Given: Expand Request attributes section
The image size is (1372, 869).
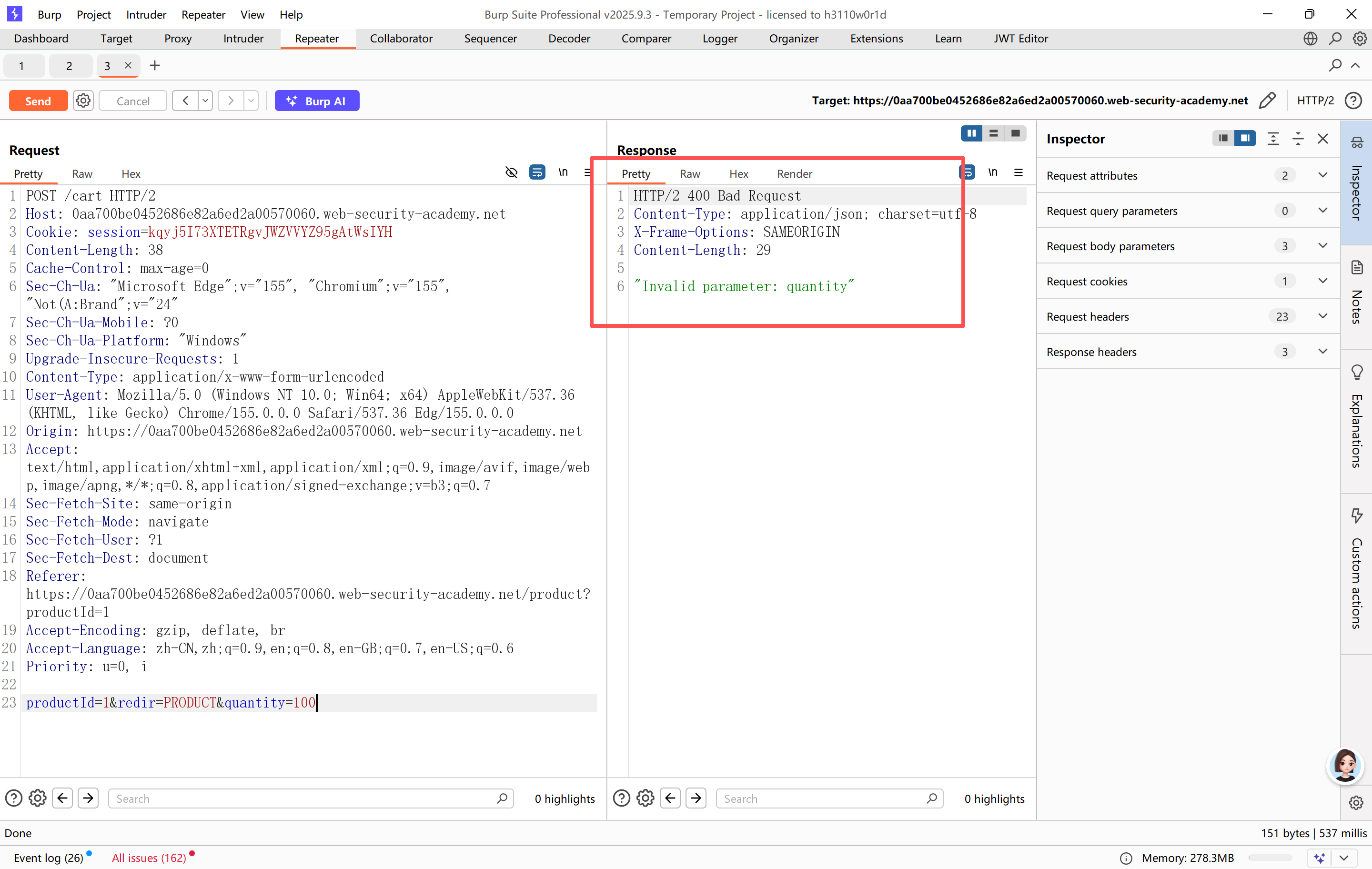Looking at the screenshot, I should pos(1189,175).
